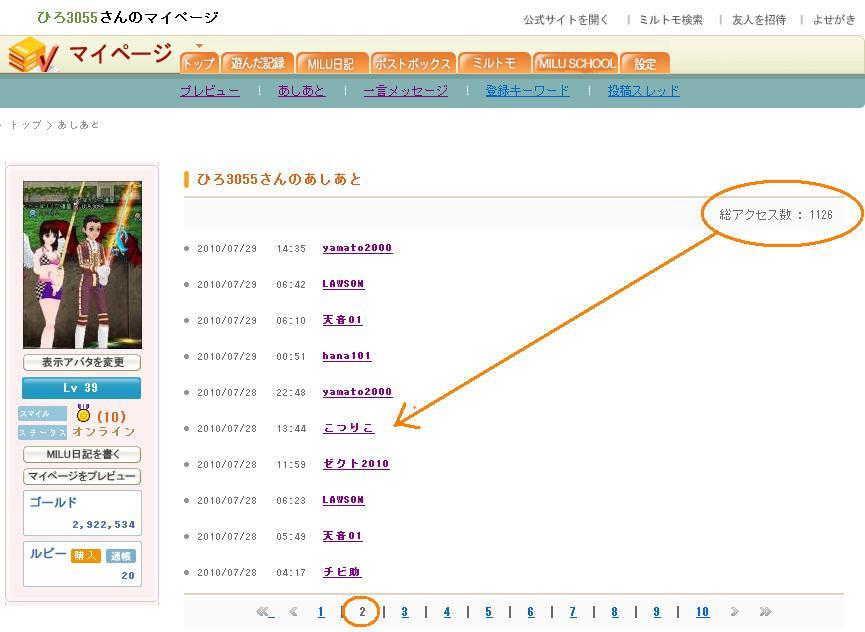Click the avatar image thumbnail
This screenshot has width=865, height=632.
click(82, 264)
